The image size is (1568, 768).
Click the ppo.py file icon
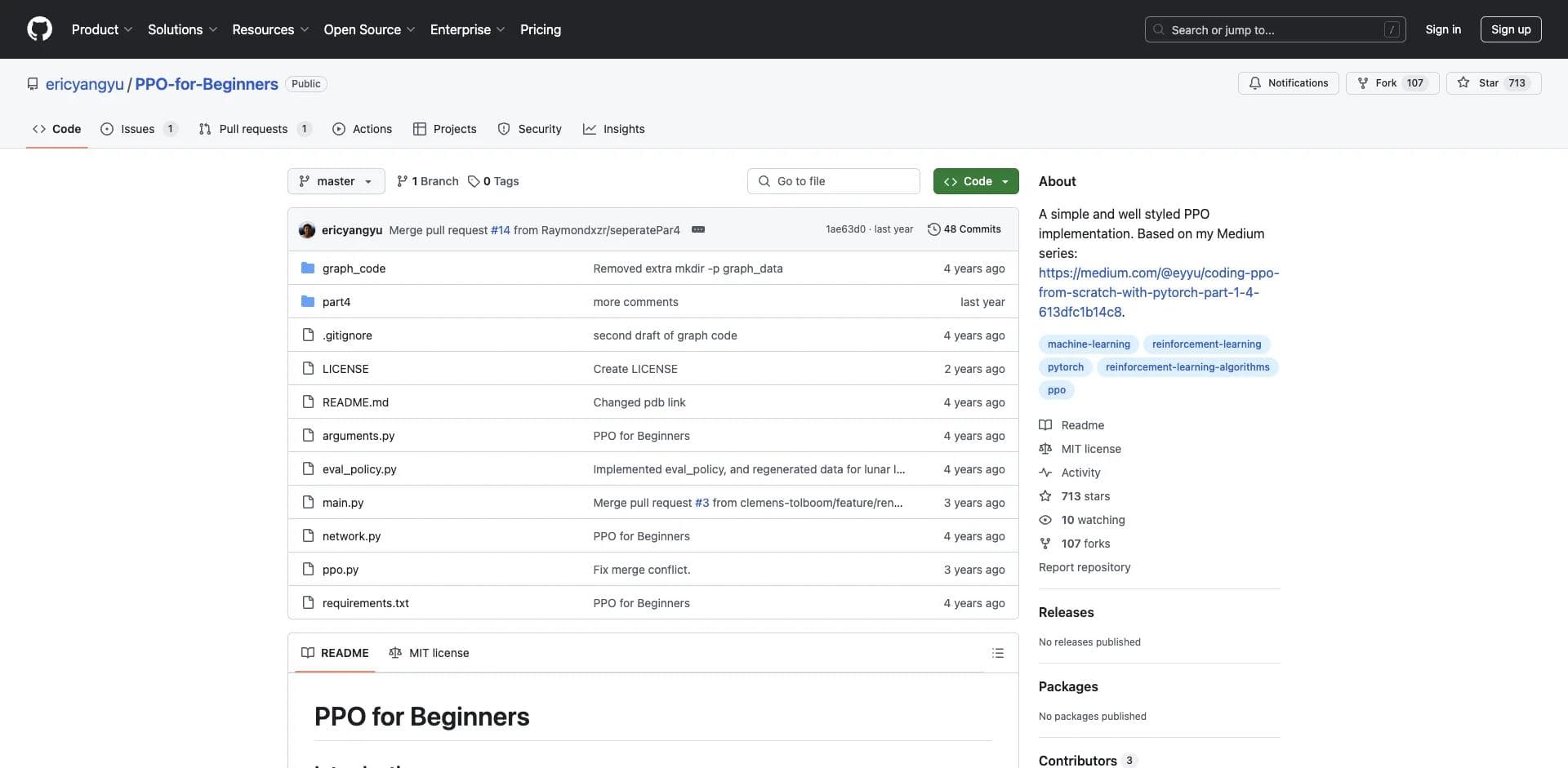pyautogui.click(x=308, y=569)
